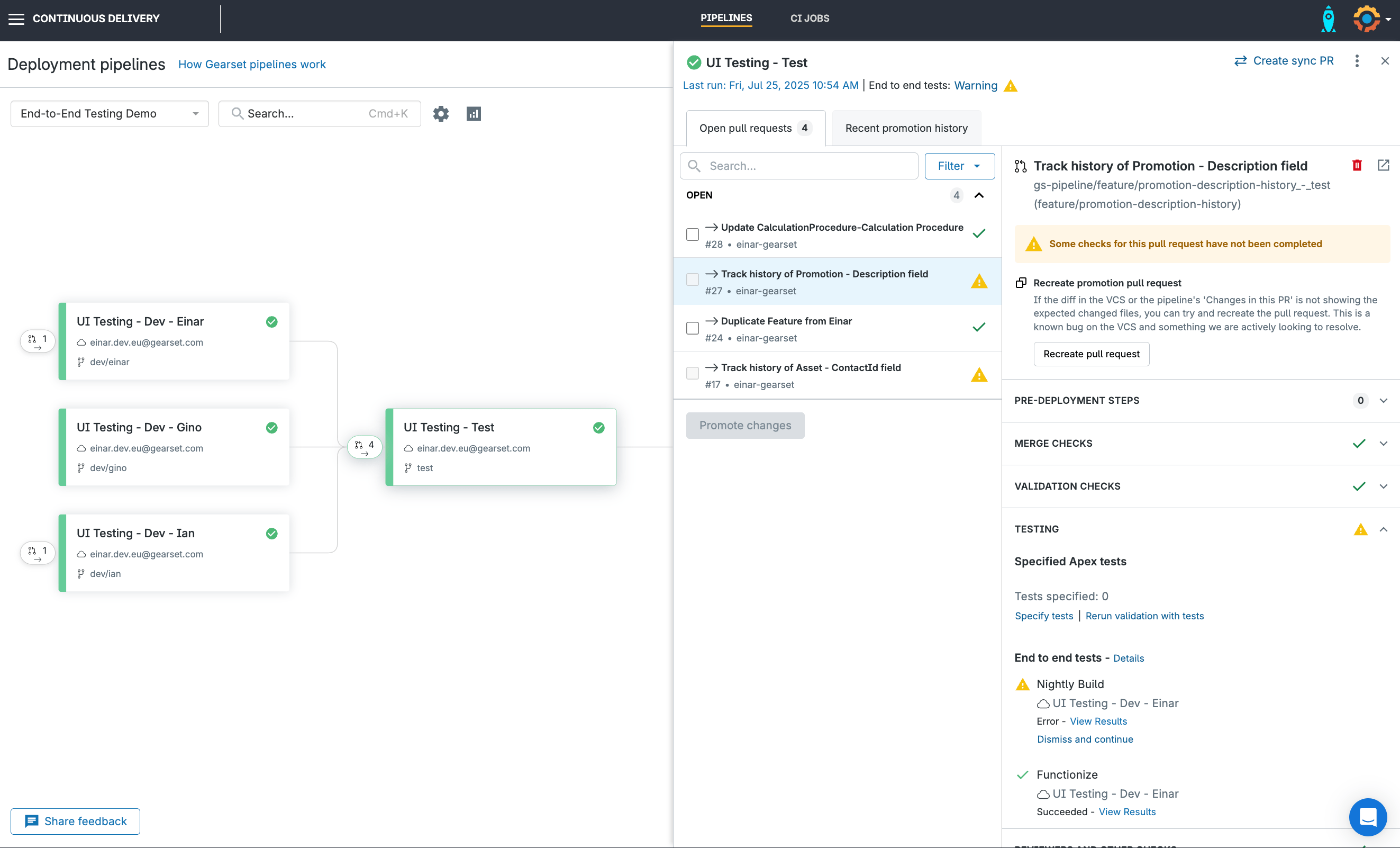1400x848 pixels.
Task: Click the Recreate pull request button
Action: 1091,354
